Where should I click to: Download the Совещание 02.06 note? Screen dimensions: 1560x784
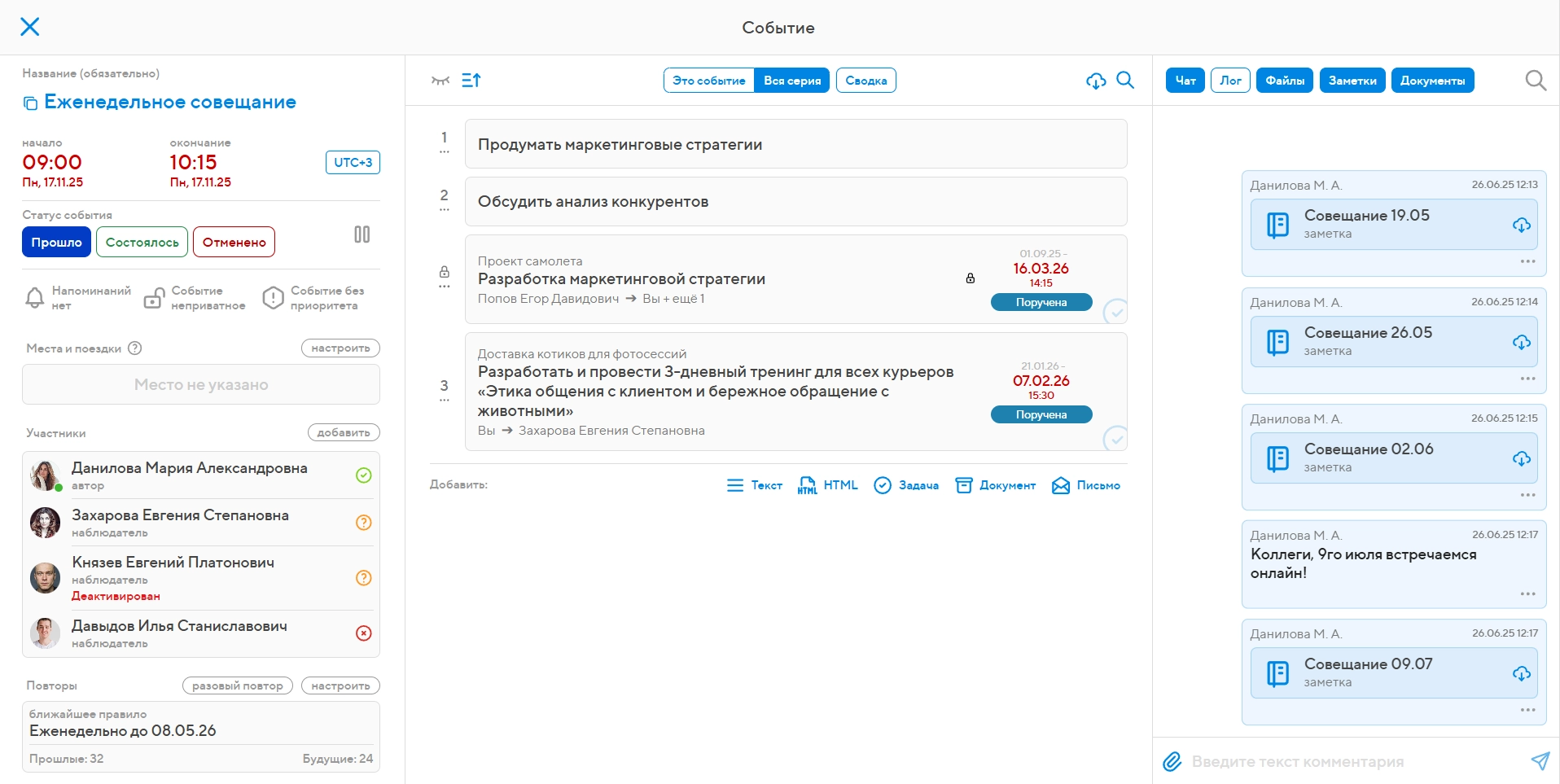[1522, 458]
